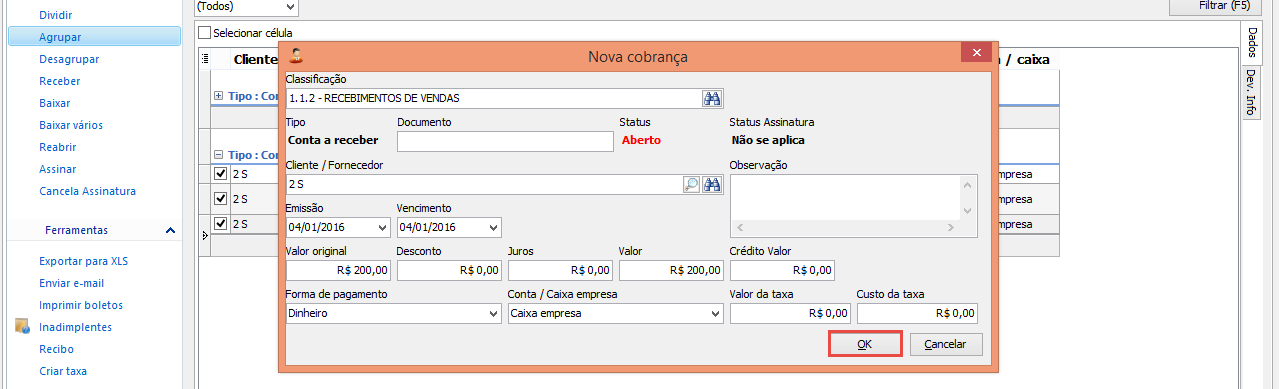Viewport: 1279px width, 389px height.
Task: Select Baixar vários in sidebar
Action: (70, 125)
